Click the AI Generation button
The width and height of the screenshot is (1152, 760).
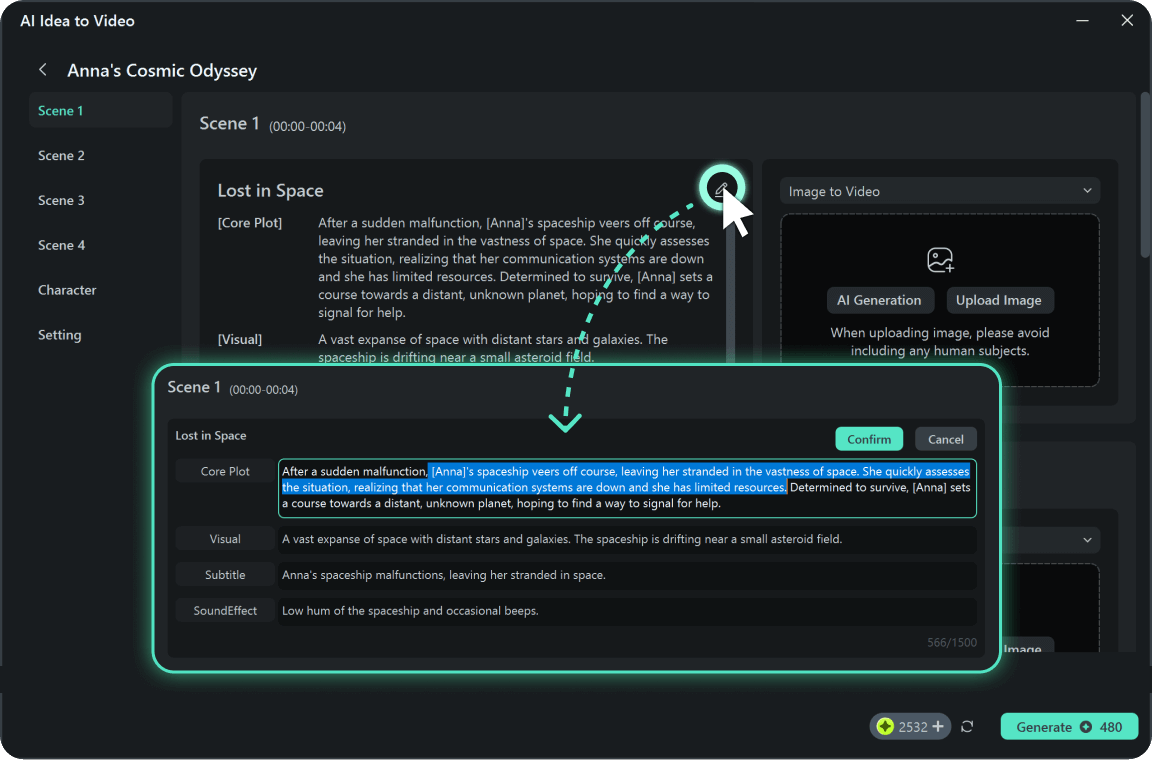pyautogui.click(x=879, y=300)
